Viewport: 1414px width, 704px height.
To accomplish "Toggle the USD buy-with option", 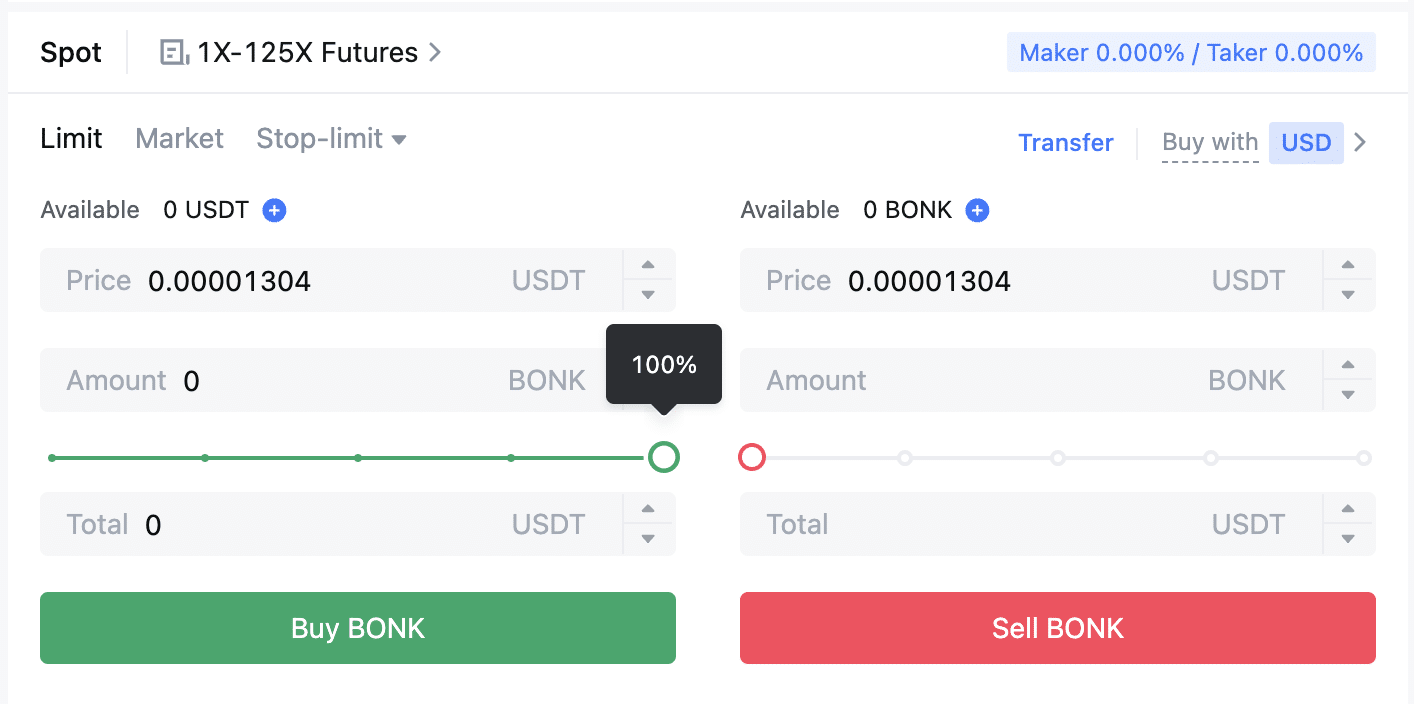I will [1305, 143].
